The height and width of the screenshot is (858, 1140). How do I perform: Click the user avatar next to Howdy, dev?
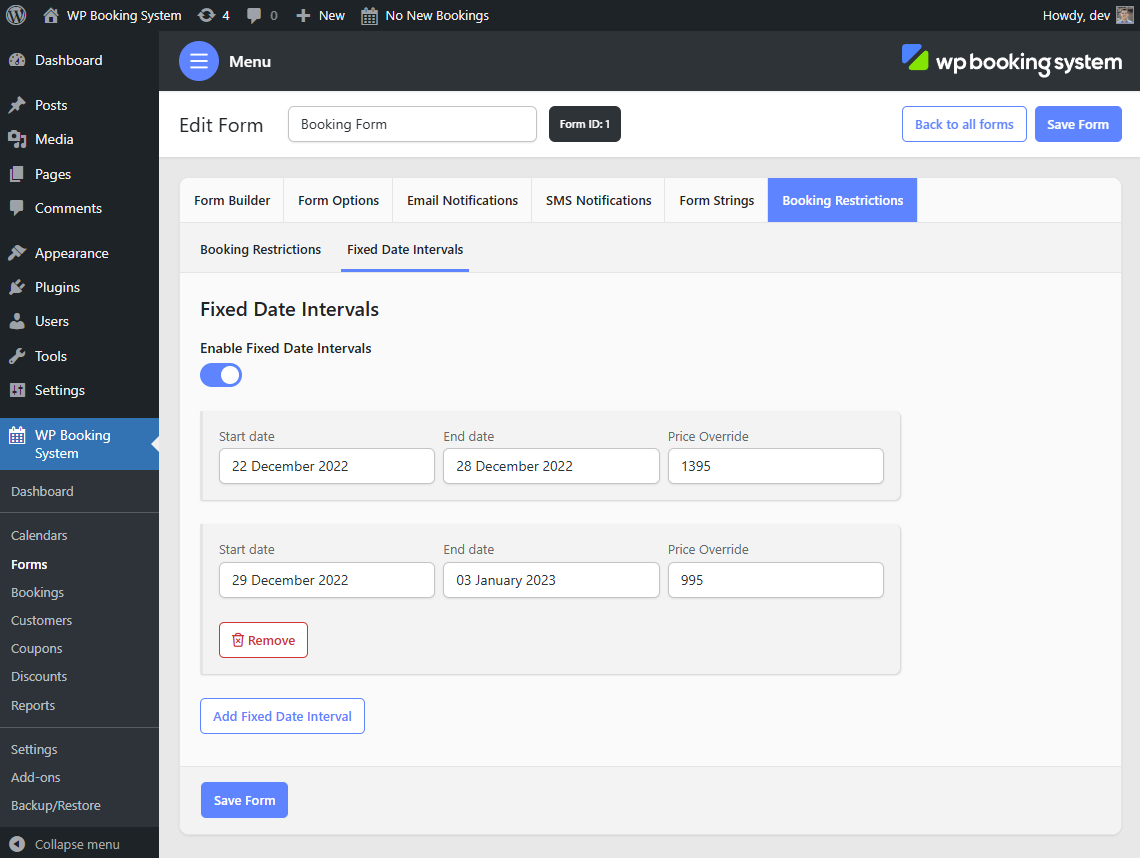tap(1124, 15)
